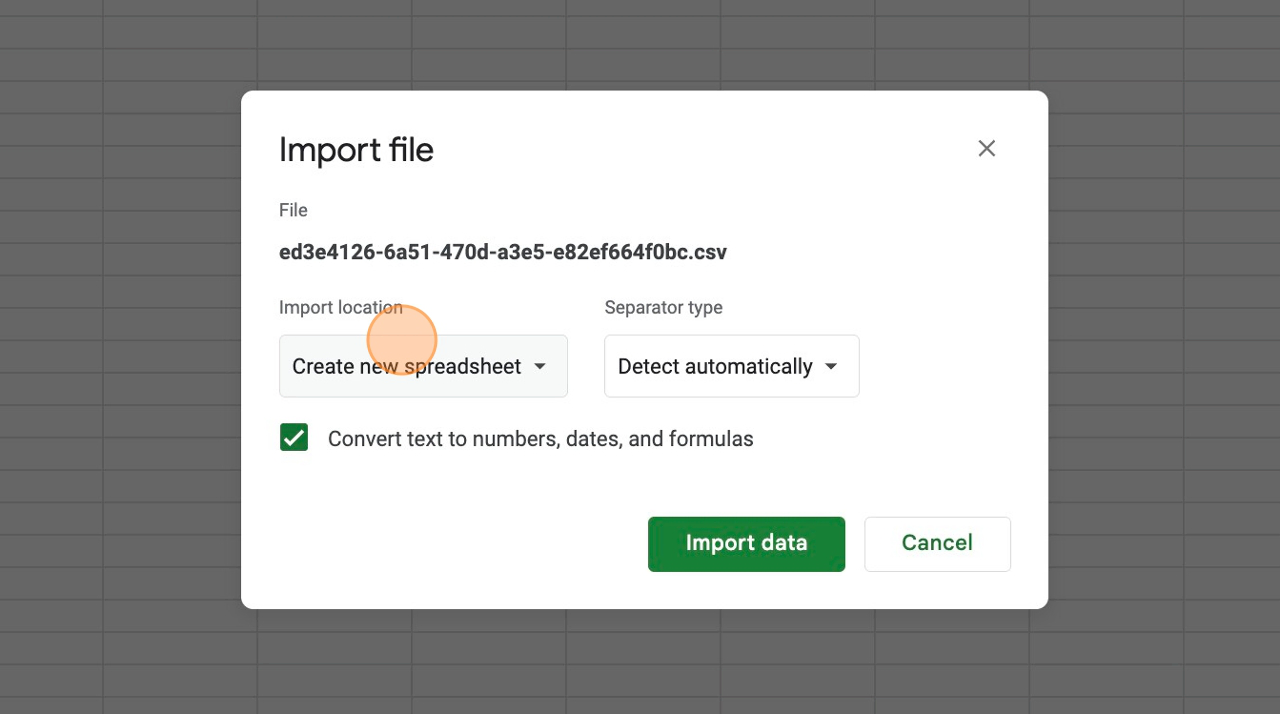Click the Convert text to numbers label text
The image size is (1280, 714).
tap(540, 439)
